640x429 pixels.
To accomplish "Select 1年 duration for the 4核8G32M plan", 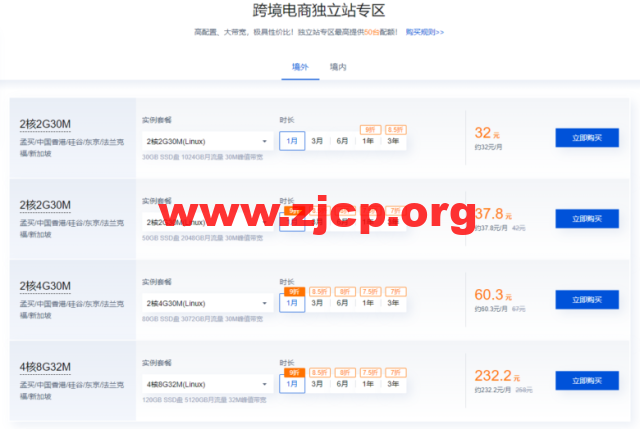I will pyautogui.click(x=368, y=384).
